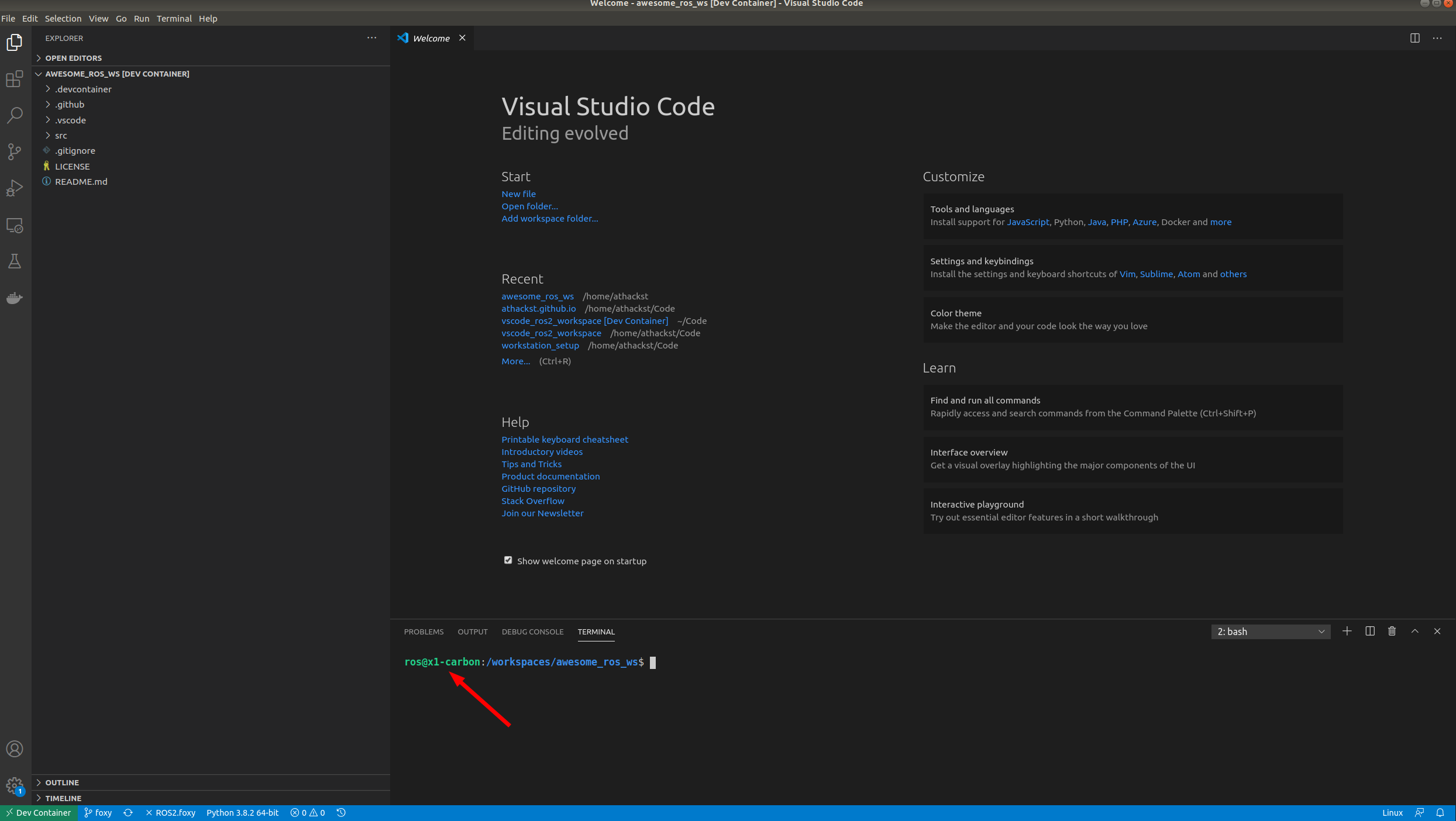
Task: Open the Extensions view in activity bar
Action: point(15,79)
